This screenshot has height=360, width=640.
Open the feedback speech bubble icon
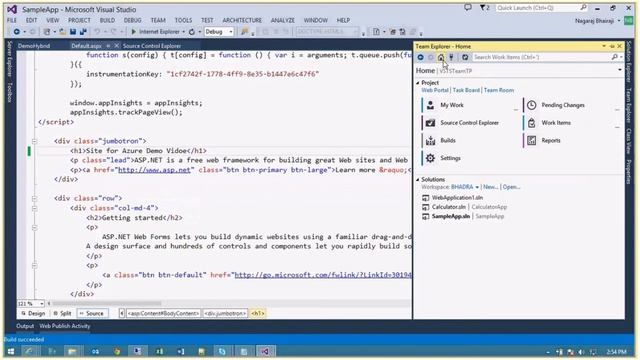[468, 8]
